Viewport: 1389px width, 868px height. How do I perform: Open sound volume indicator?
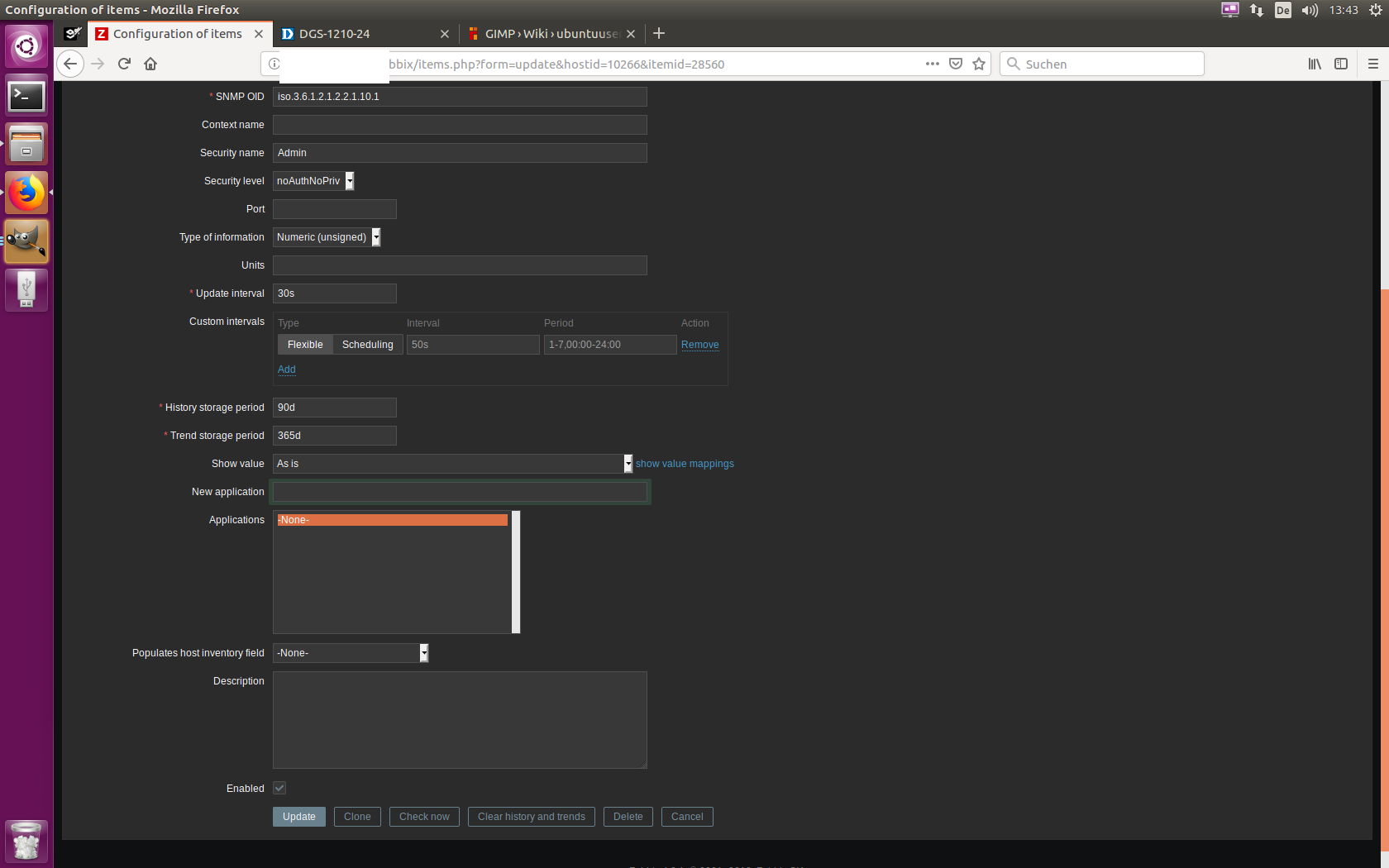[1310, 10]
